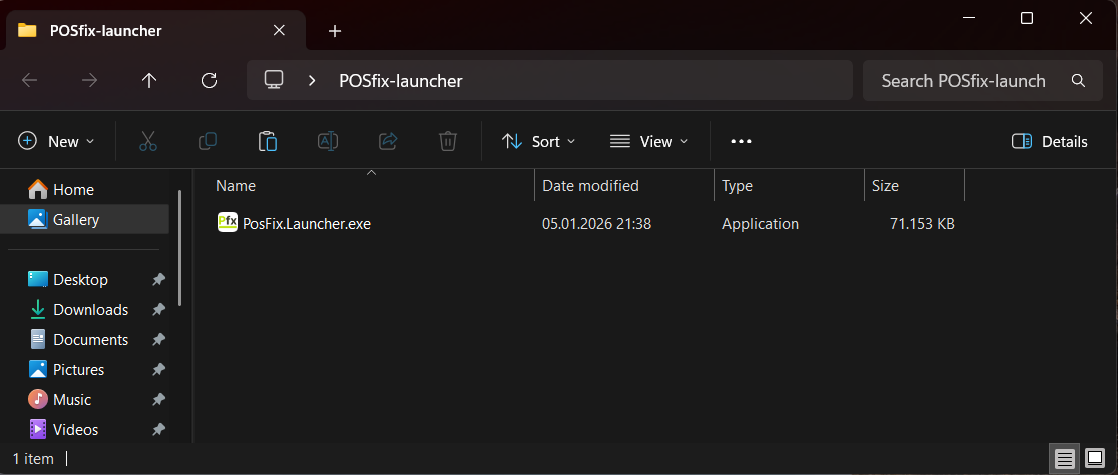Switch to large thumbnails view in status bar

1095,459
